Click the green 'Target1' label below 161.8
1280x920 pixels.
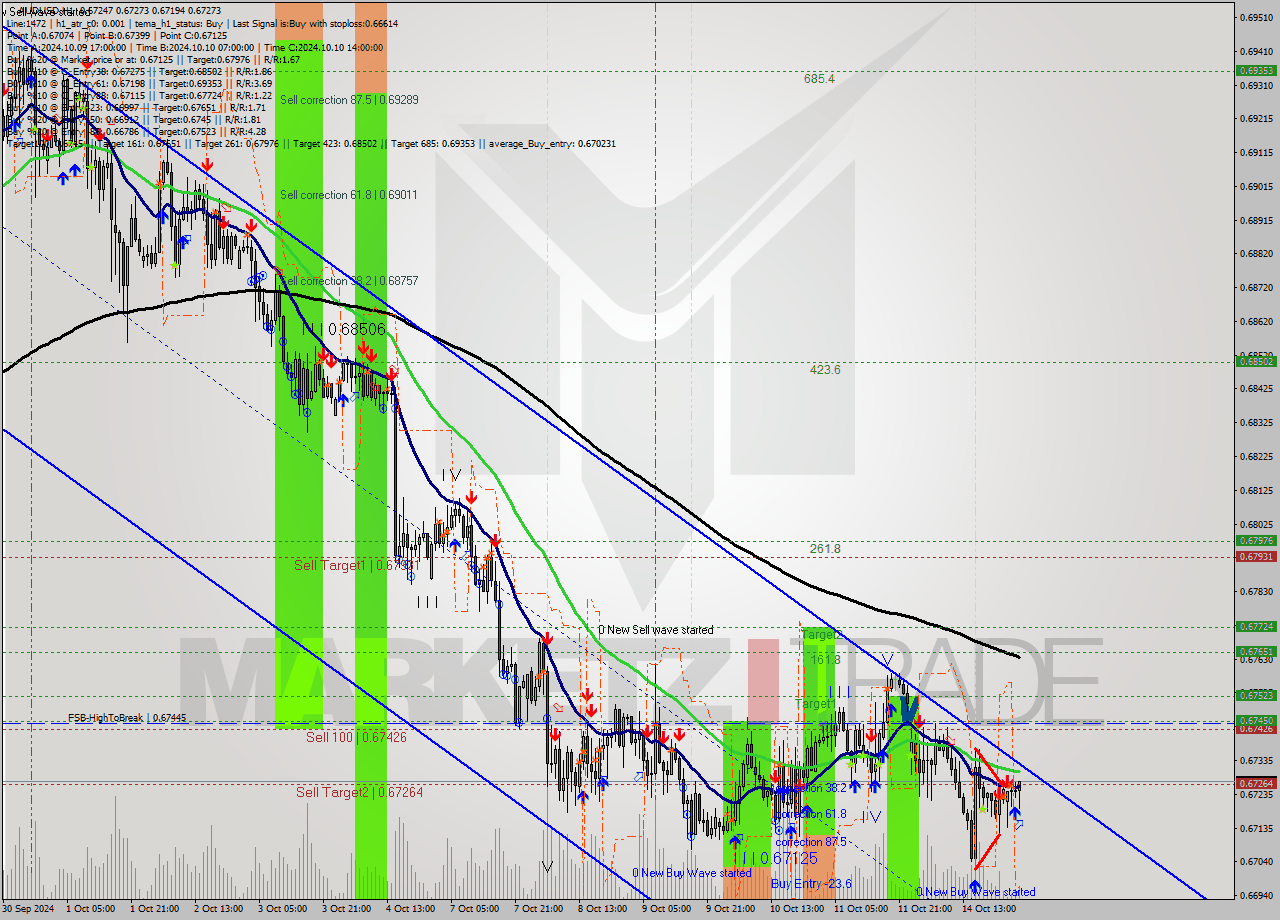[x=814, y=704]
